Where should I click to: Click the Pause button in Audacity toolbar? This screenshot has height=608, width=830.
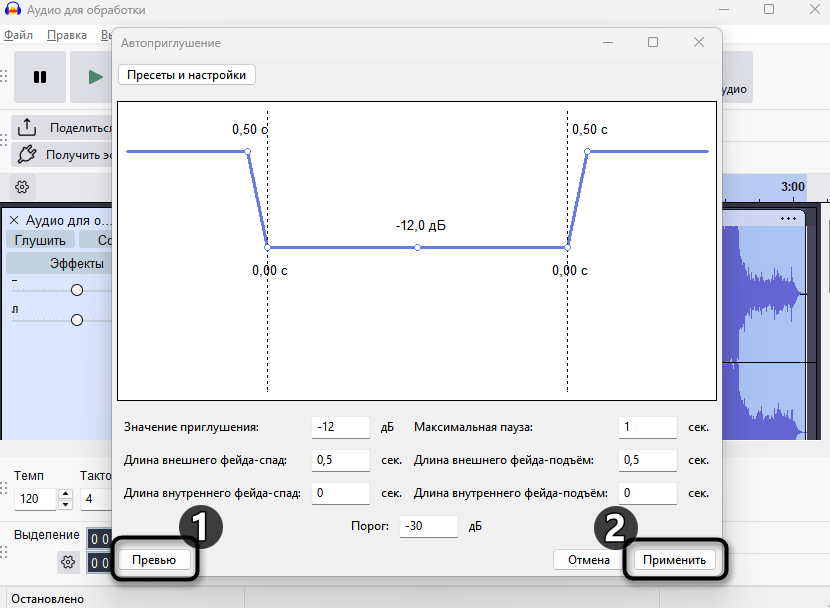pyautogui.click(x=40, y=77)
